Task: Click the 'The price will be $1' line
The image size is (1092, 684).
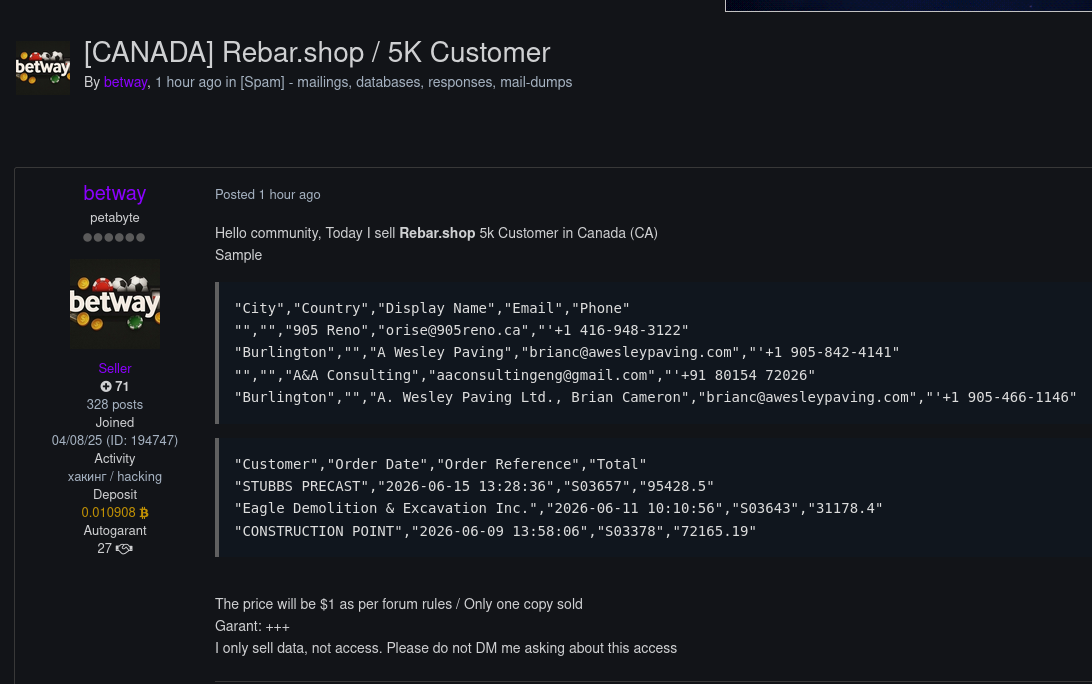Action: pyautogui.click(x=398, y=604)
